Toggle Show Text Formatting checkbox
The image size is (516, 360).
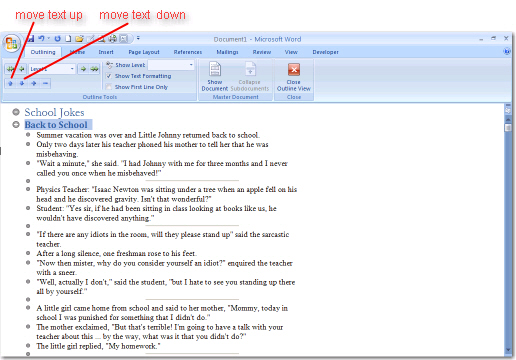click(109, 76)
